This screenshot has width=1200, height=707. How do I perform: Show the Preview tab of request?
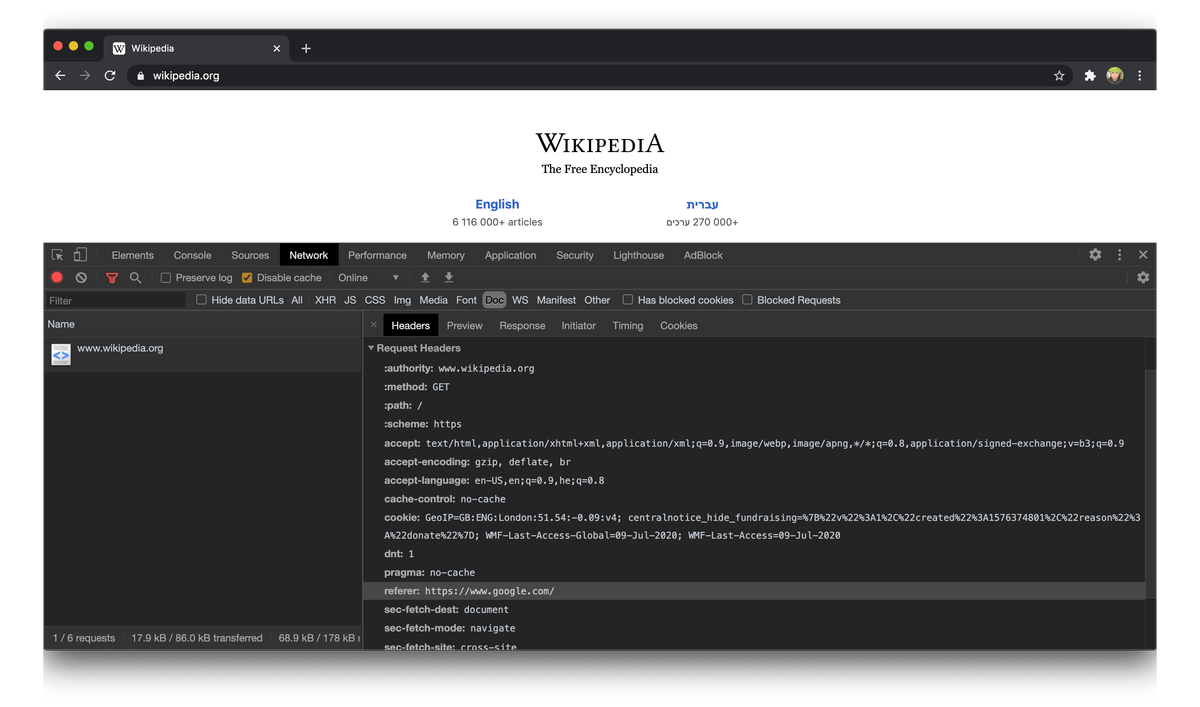point(464,326)
